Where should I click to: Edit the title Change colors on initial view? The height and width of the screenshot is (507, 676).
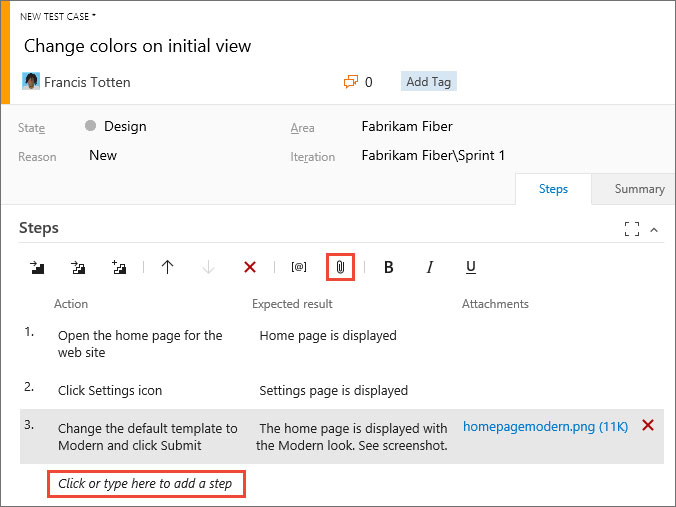point(138,46)
